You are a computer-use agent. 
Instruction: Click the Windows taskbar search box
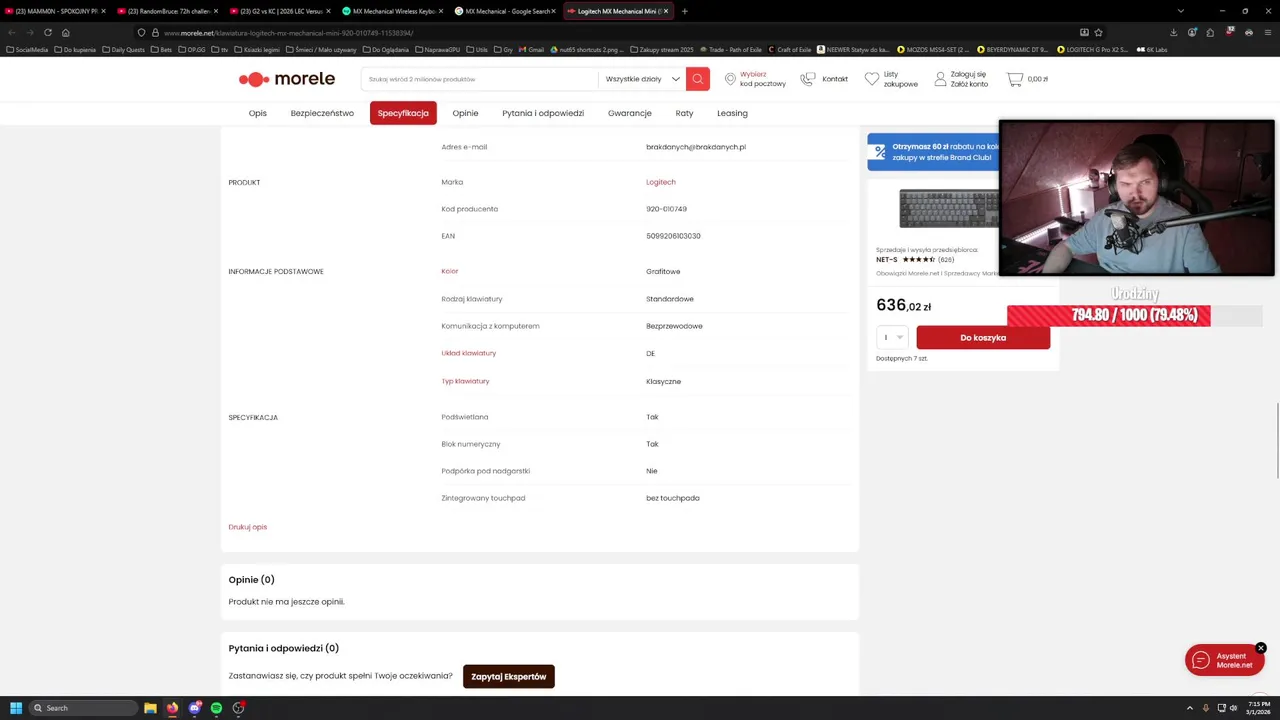tap(82, 708)
